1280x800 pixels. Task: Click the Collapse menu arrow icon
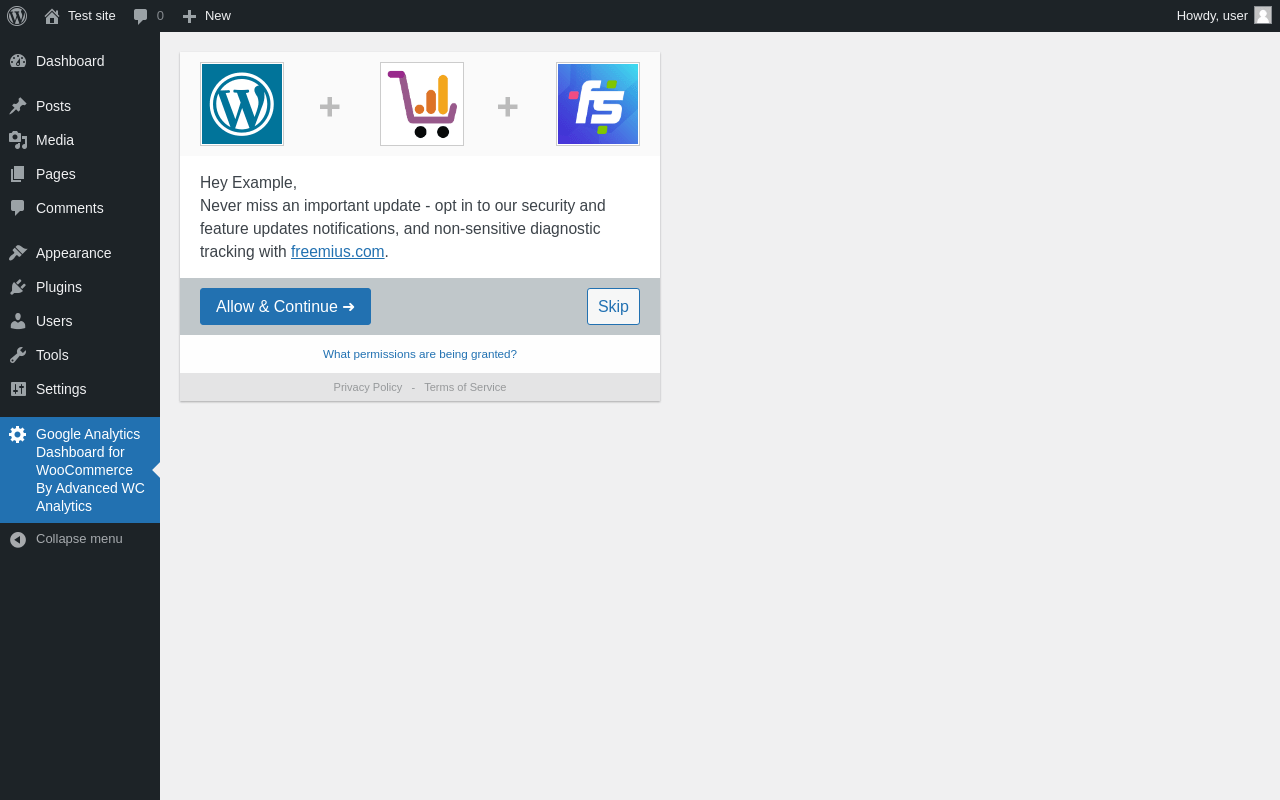[x=18, y=539]
